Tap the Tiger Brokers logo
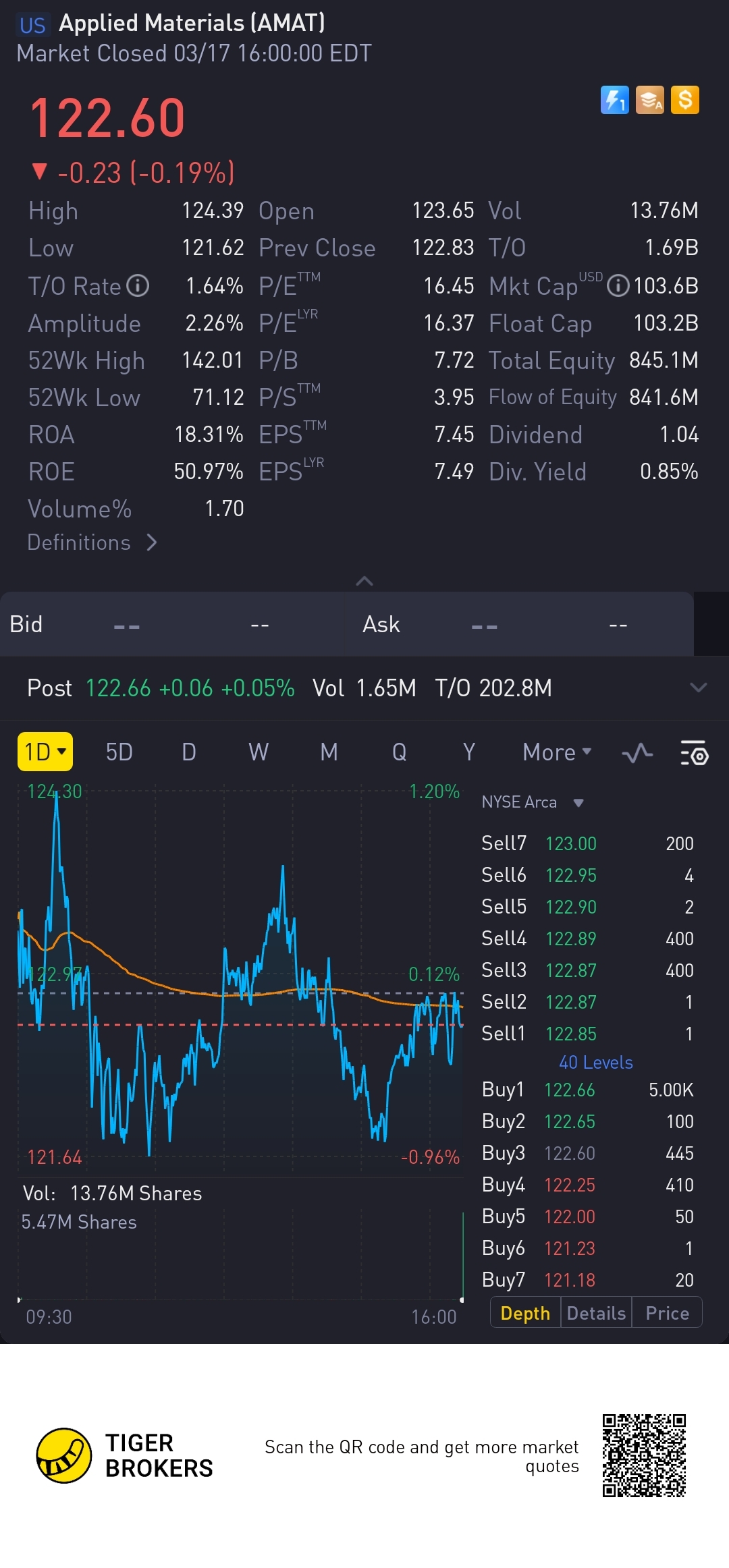This screenshot has width=729, height=1568. coord(64,1455)
